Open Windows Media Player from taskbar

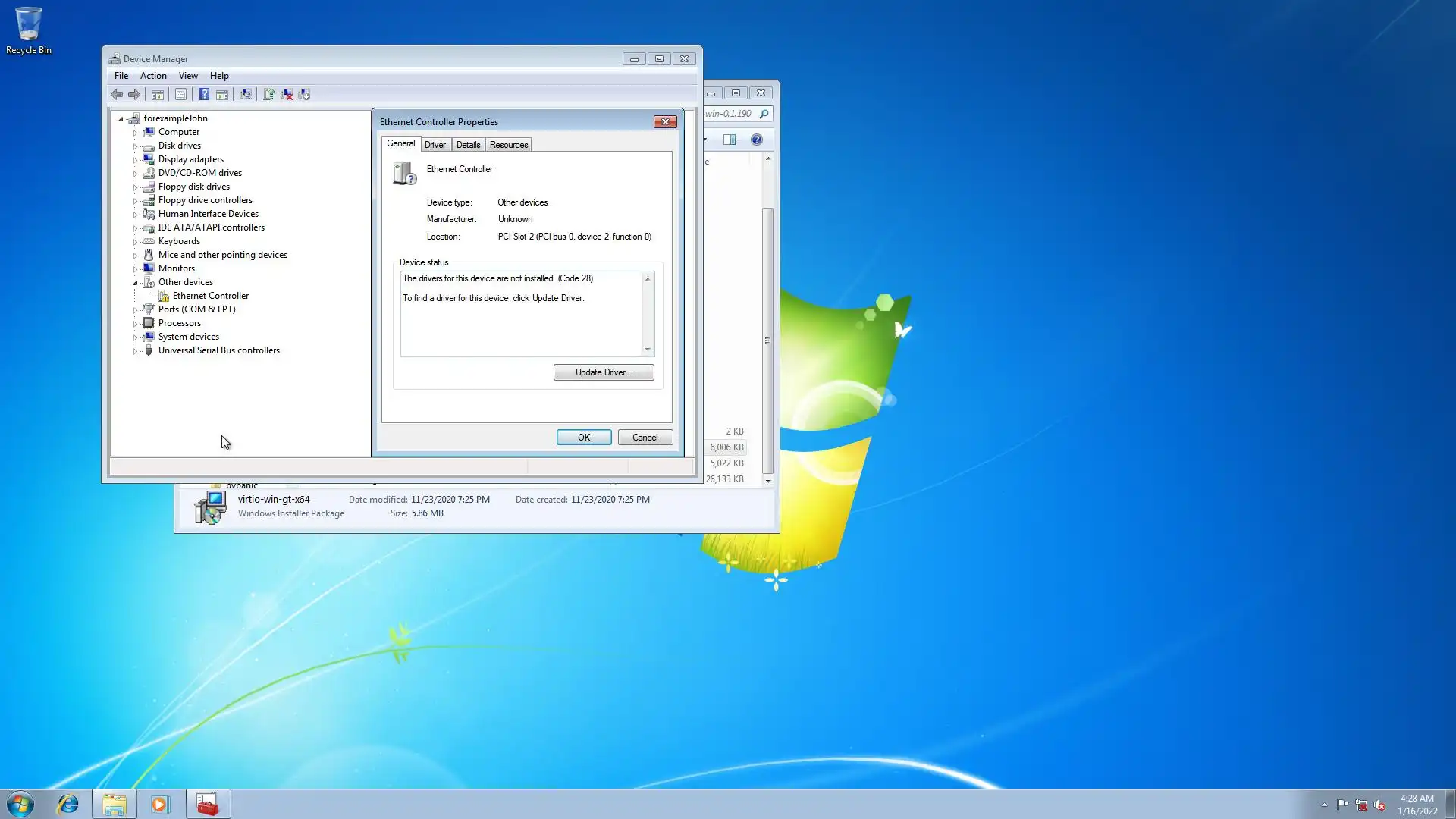point(160,804)
